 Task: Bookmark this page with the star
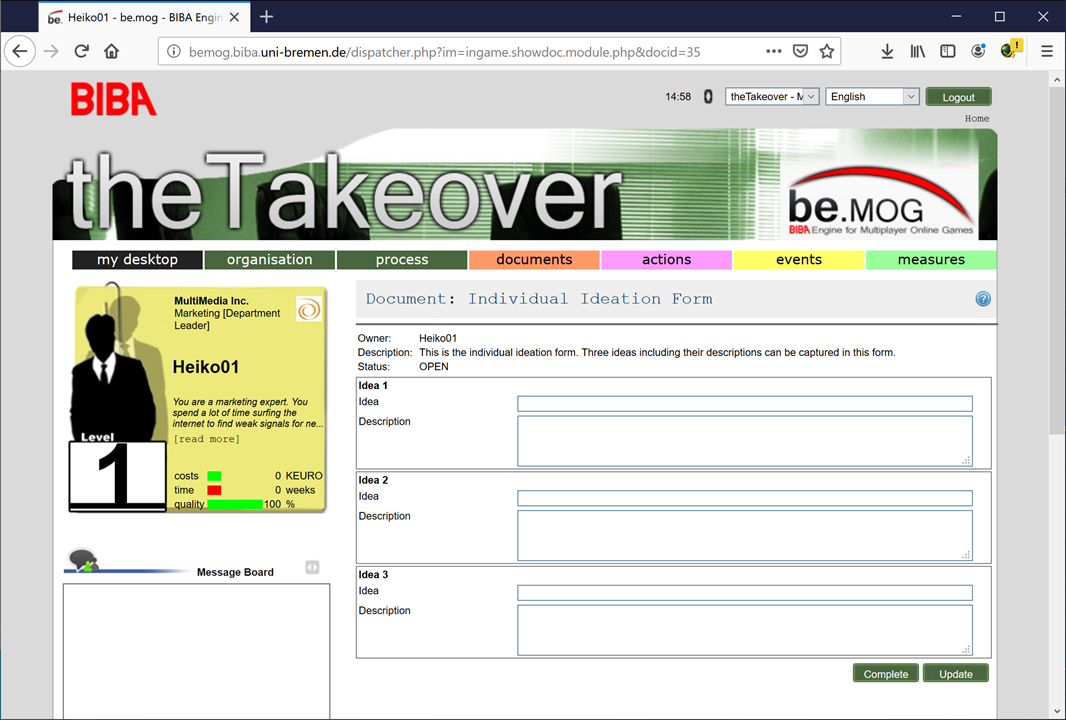pyautogui.click(x=827, y=52)
